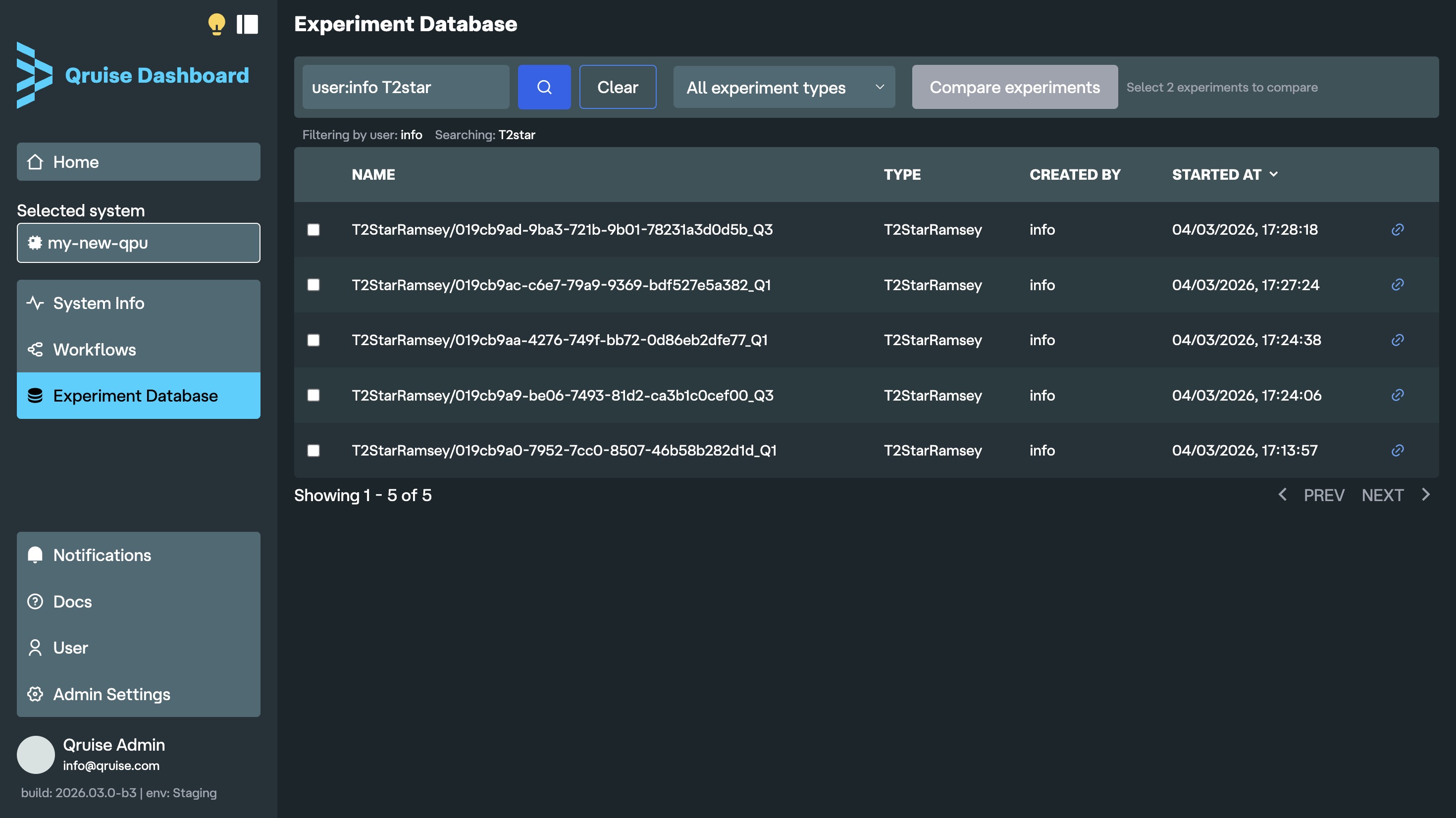This screenshot has height=818, width=1456.
Task: Go to System Info page
Action: 99,303
